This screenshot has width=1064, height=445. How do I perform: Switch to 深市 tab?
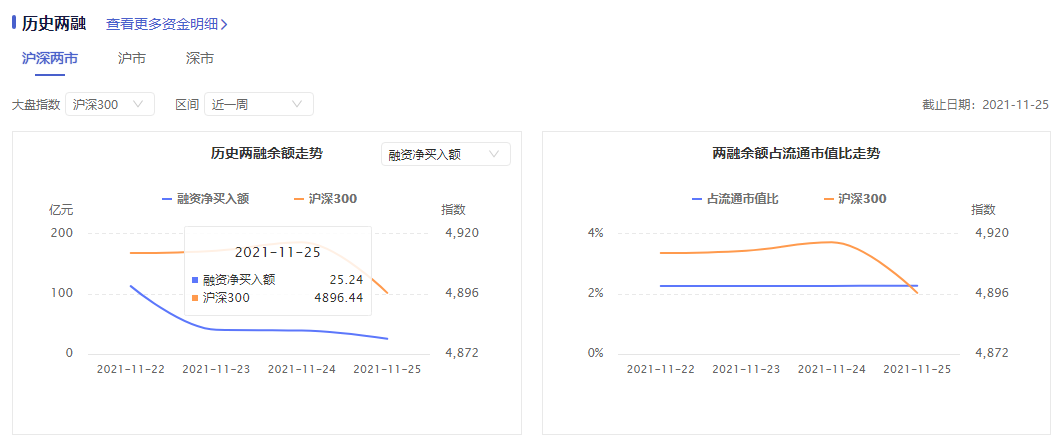tap(200, 59)
